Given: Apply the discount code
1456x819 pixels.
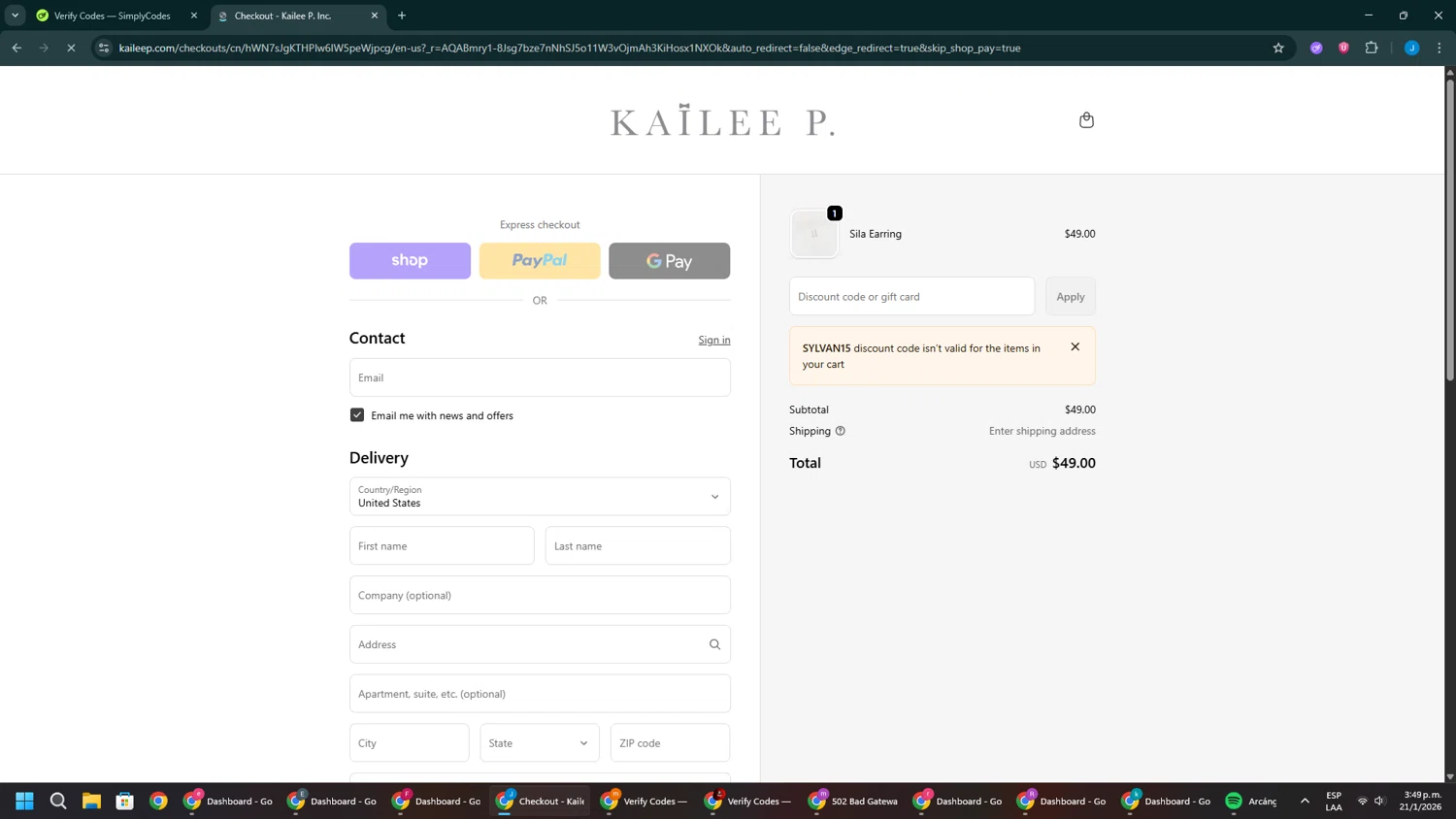Looking at the screenshot, I should pos(1071,297).
